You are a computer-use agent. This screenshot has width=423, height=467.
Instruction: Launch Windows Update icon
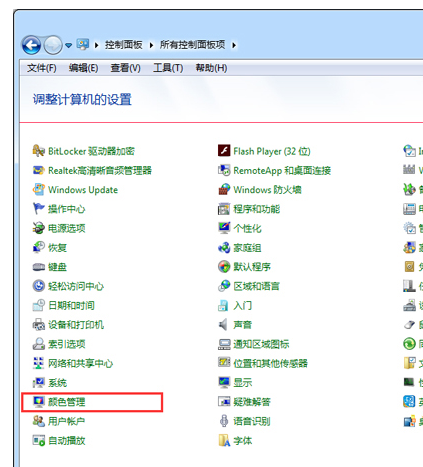[x=39, y=190]
